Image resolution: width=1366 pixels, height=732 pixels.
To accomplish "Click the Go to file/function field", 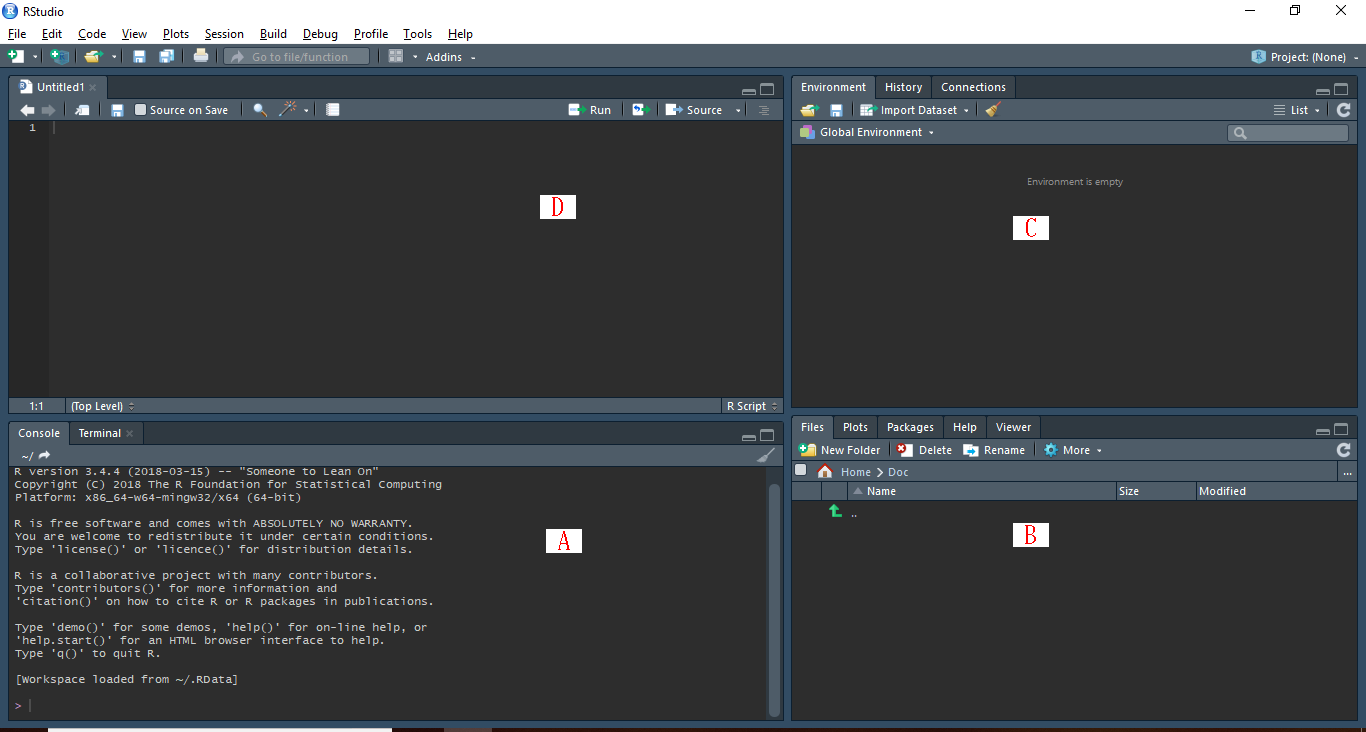I will [297, 57].
